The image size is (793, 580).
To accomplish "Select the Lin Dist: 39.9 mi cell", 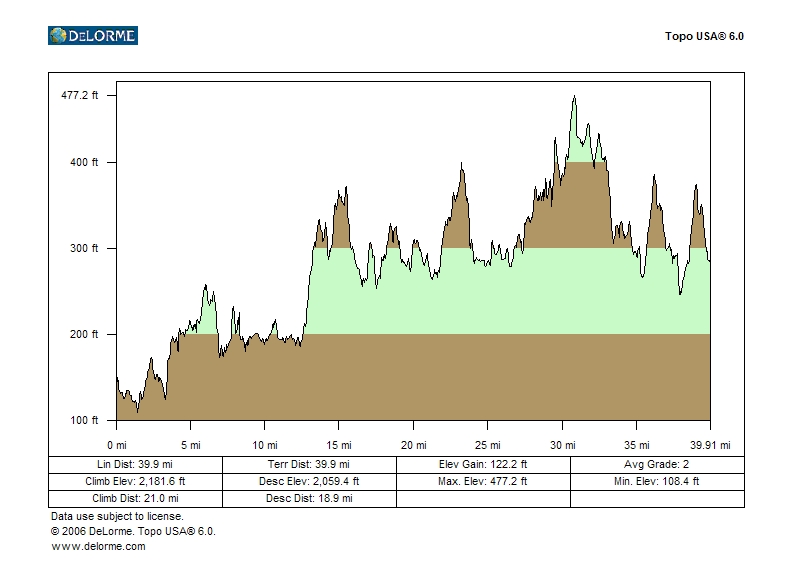I will tap(135, 465).
